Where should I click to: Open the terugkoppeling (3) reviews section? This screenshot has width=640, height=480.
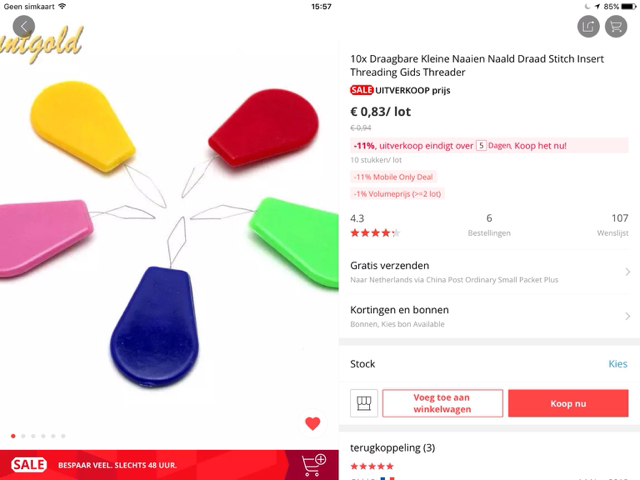(393, 448)
